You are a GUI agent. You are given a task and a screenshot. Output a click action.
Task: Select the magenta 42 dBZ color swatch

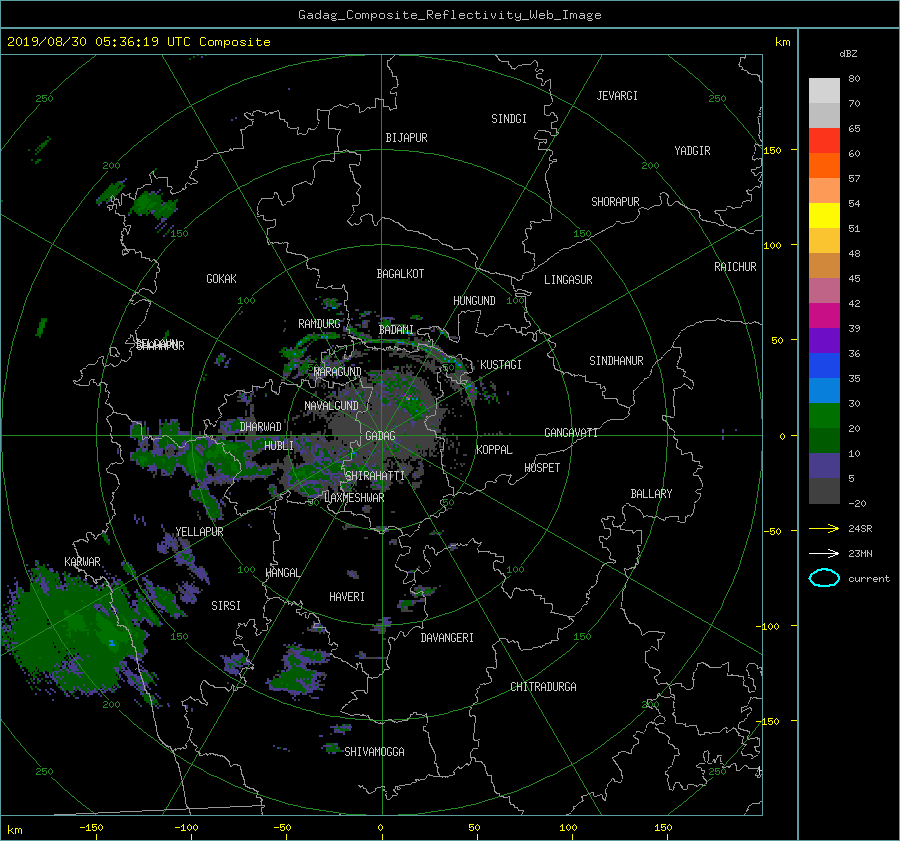[x=824, y=315]
